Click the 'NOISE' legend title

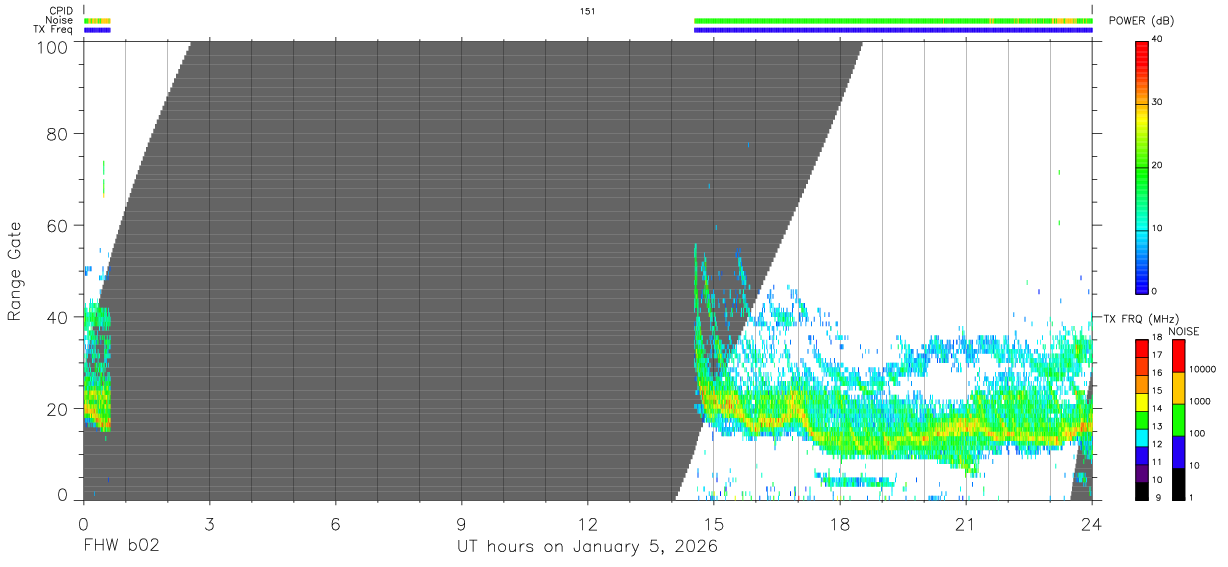click(1183, 331)
